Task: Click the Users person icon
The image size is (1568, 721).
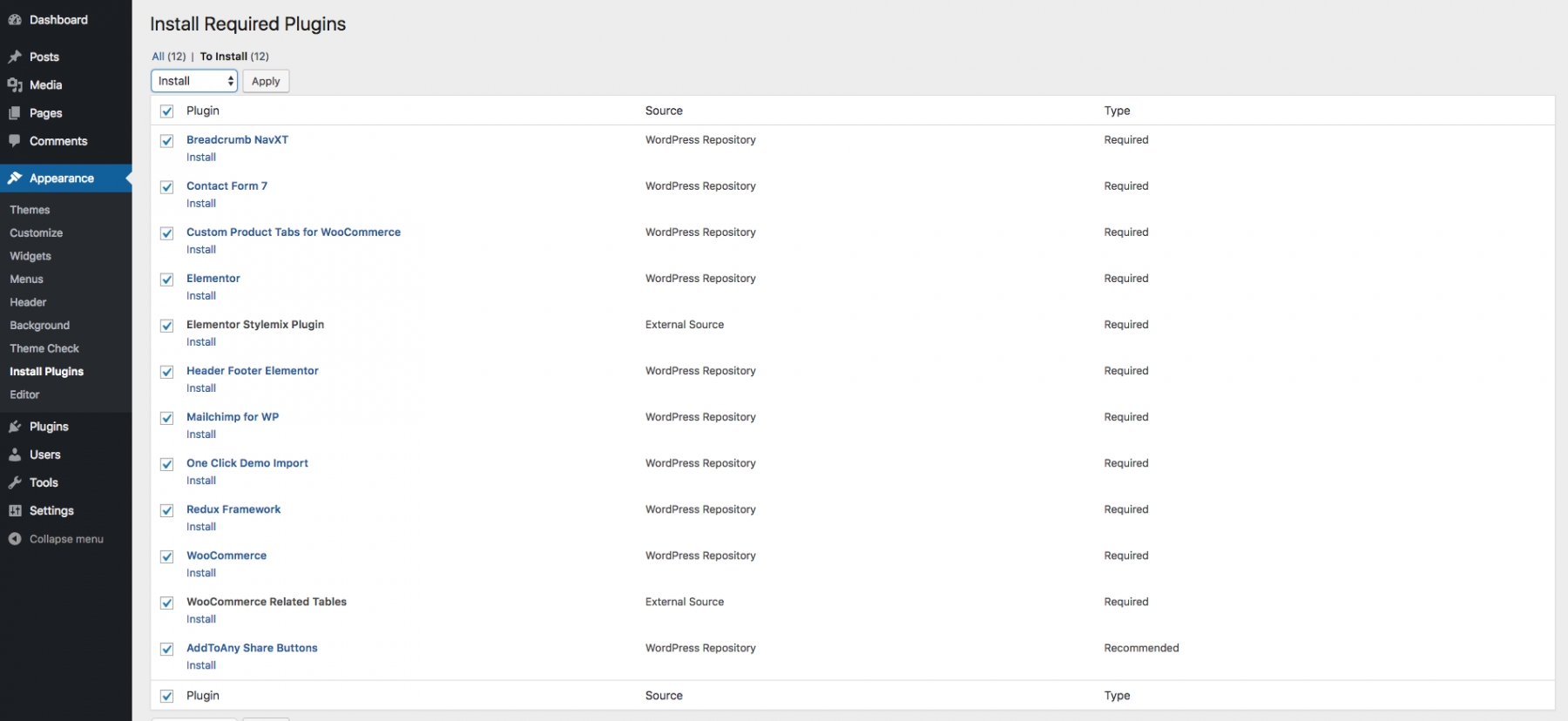Action: click(15, 455)
